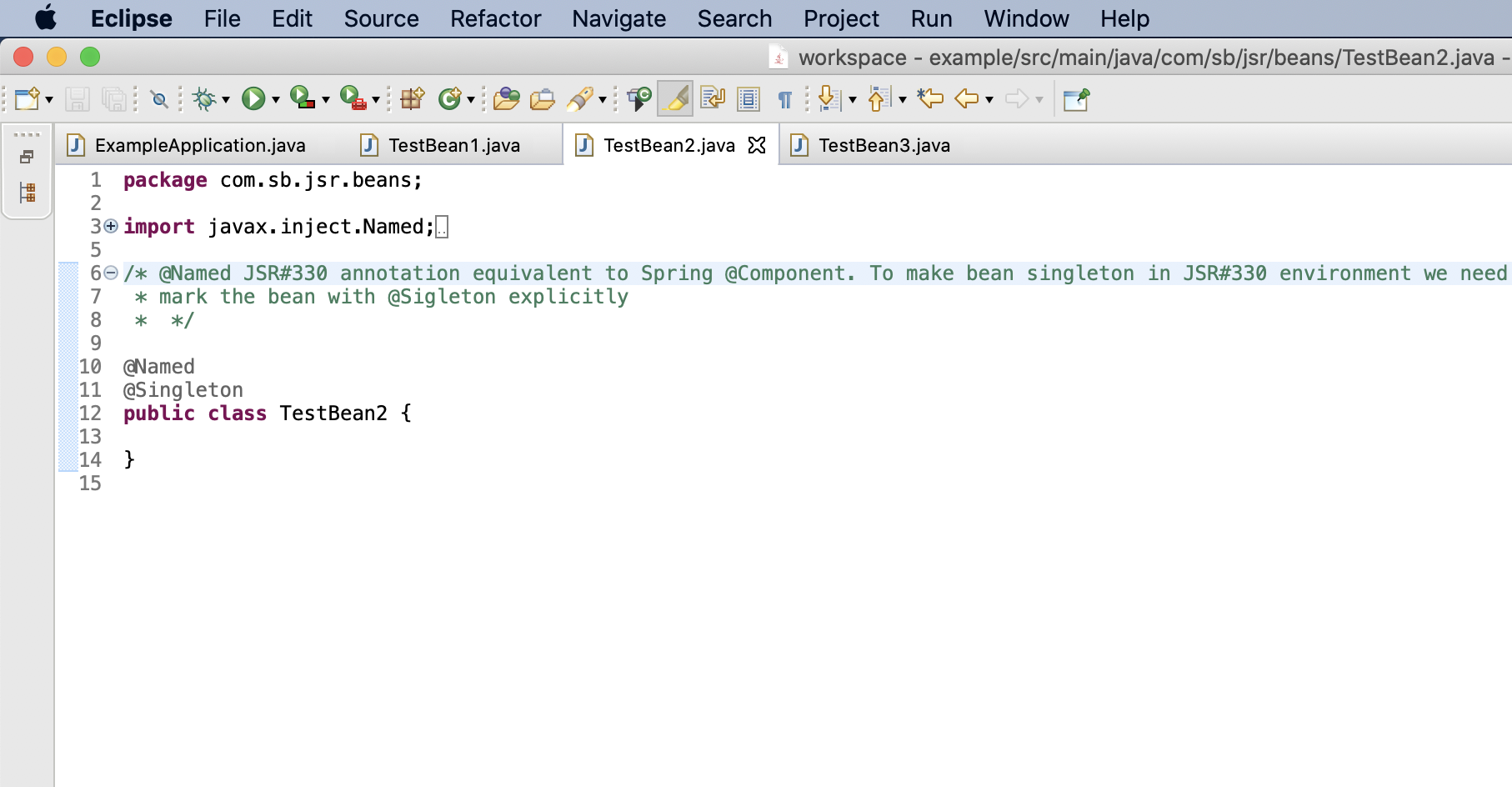This screenshot has height=787, width=1512.
Task: Switch to the TestBean1.java tab
Action: pos(454,145)
